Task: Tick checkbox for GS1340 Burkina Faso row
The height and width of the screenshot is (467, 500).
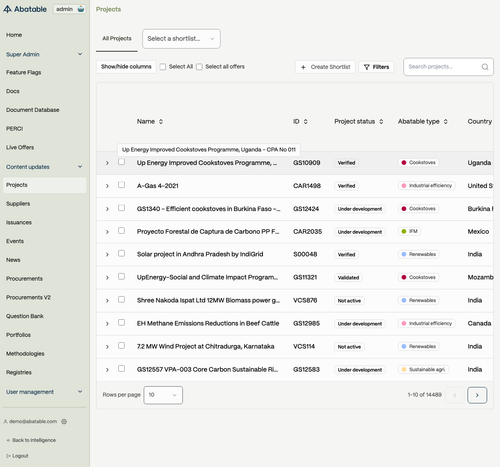Action: 121,208
